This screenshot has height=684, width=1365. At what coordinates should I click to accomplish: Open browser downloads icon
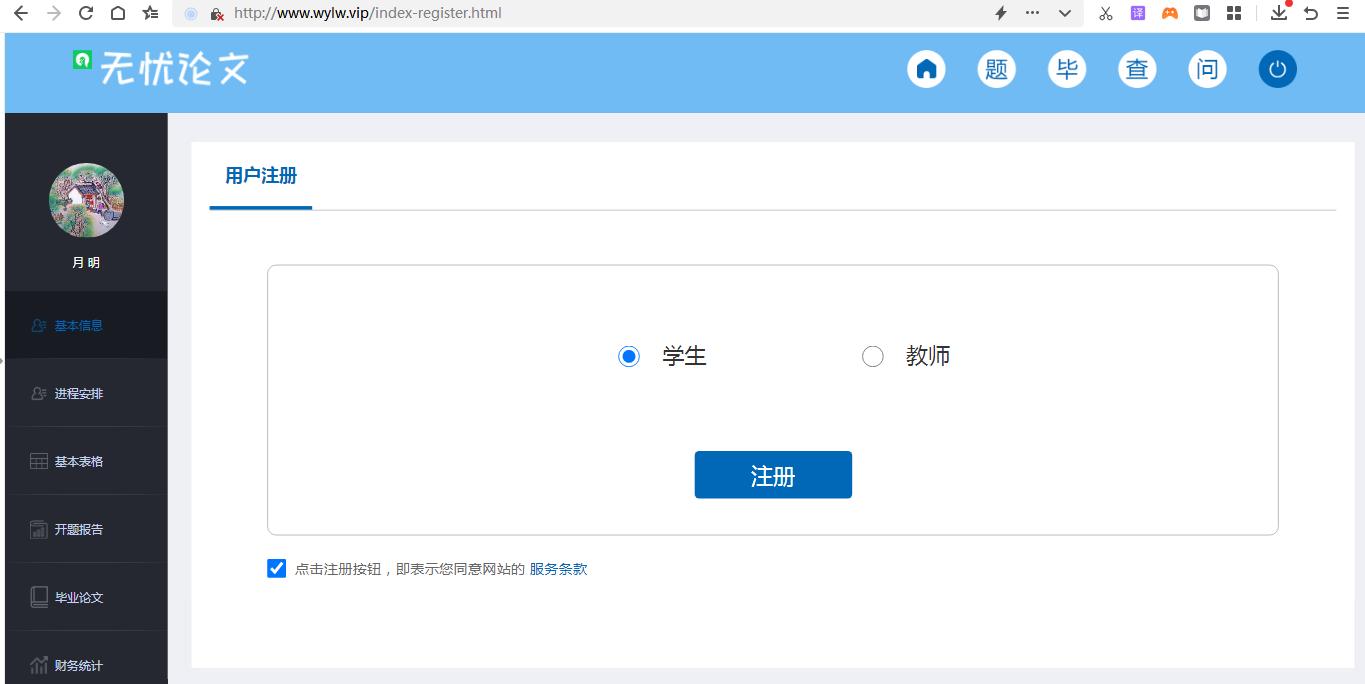(1279, 13)
